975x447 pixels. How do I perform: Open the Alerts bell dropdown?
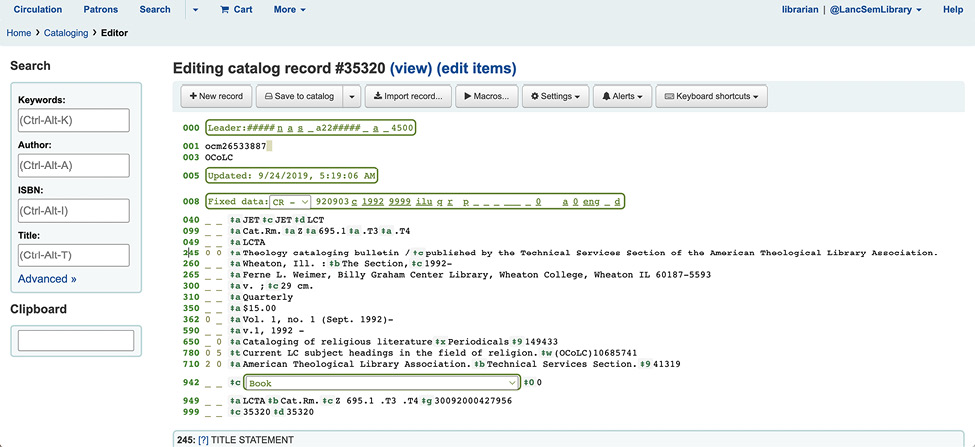[x=621, y=97]
